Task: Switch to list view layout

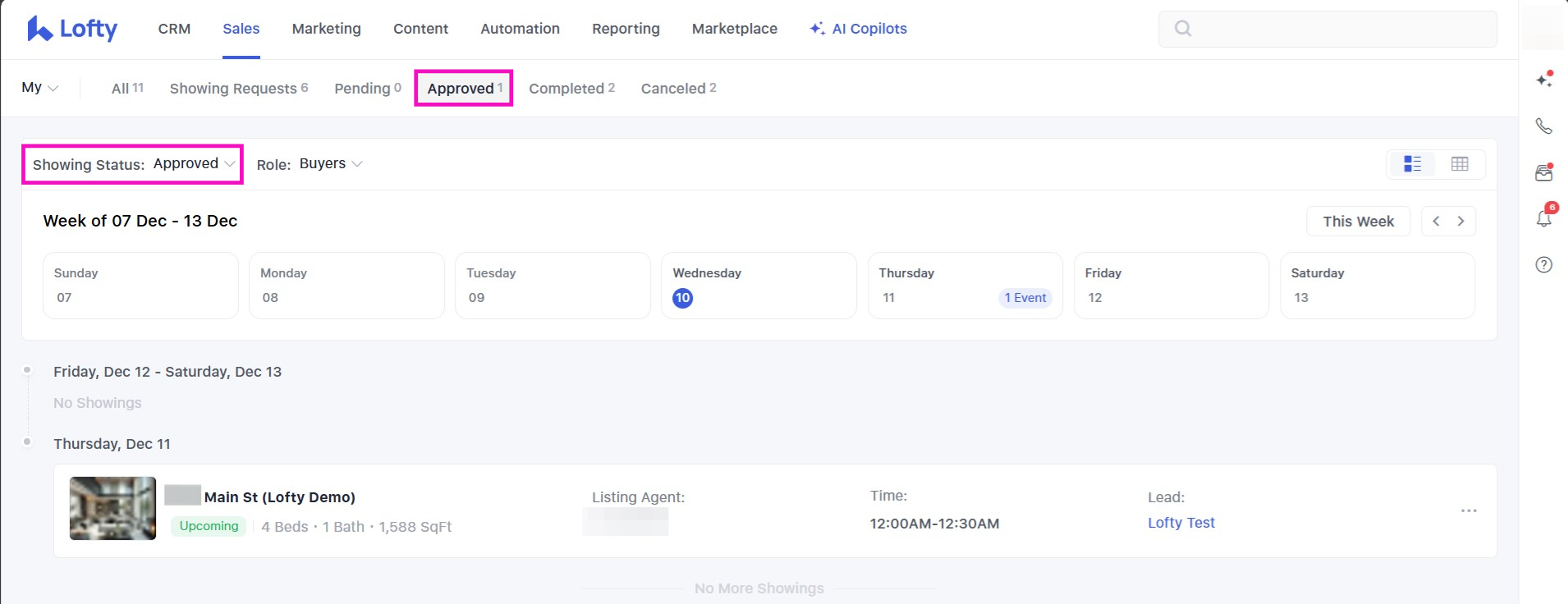Action: 1412,164
